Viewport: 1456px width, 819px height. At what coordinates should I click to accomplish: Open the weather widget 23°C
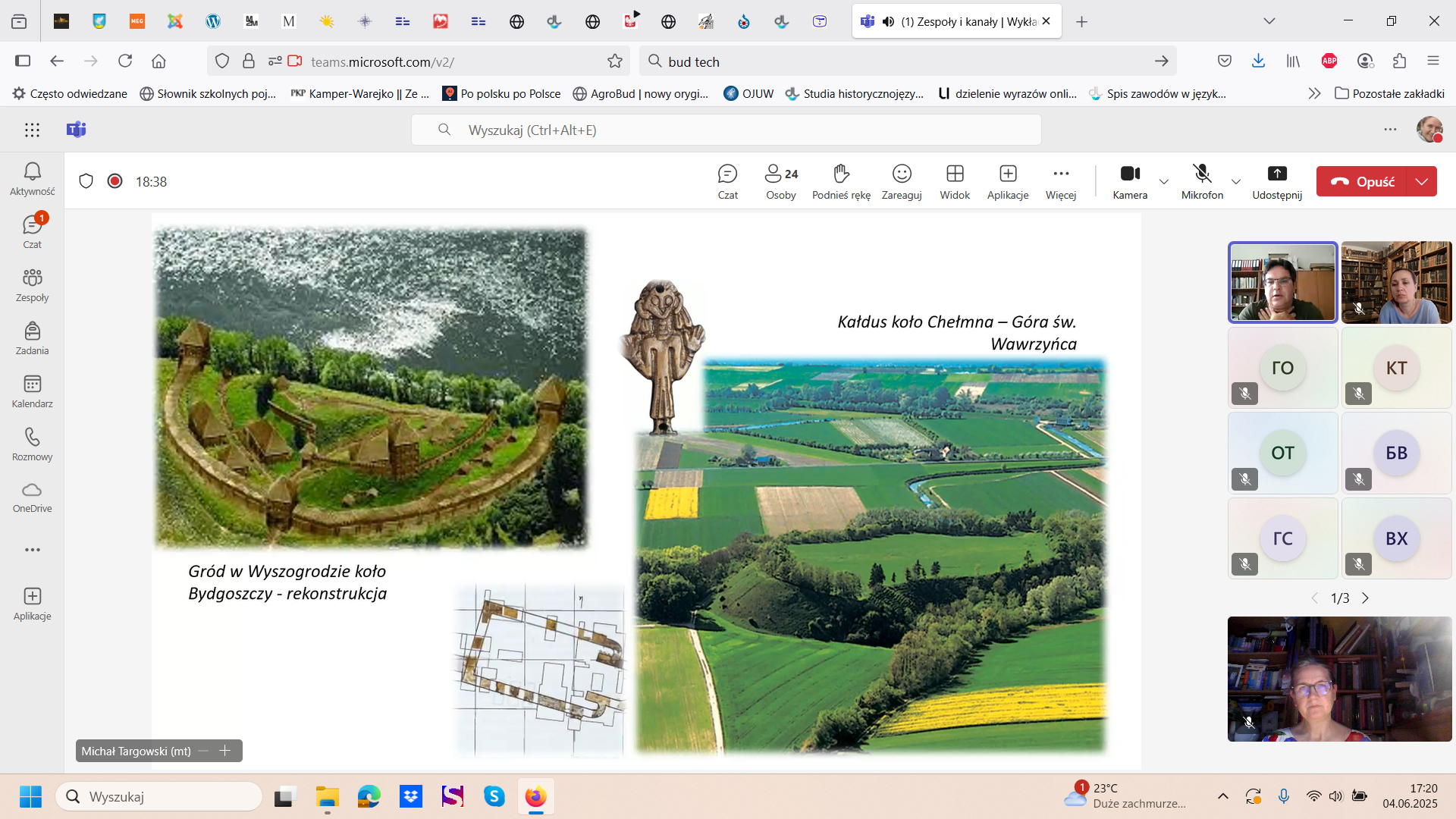(1124, 795)
